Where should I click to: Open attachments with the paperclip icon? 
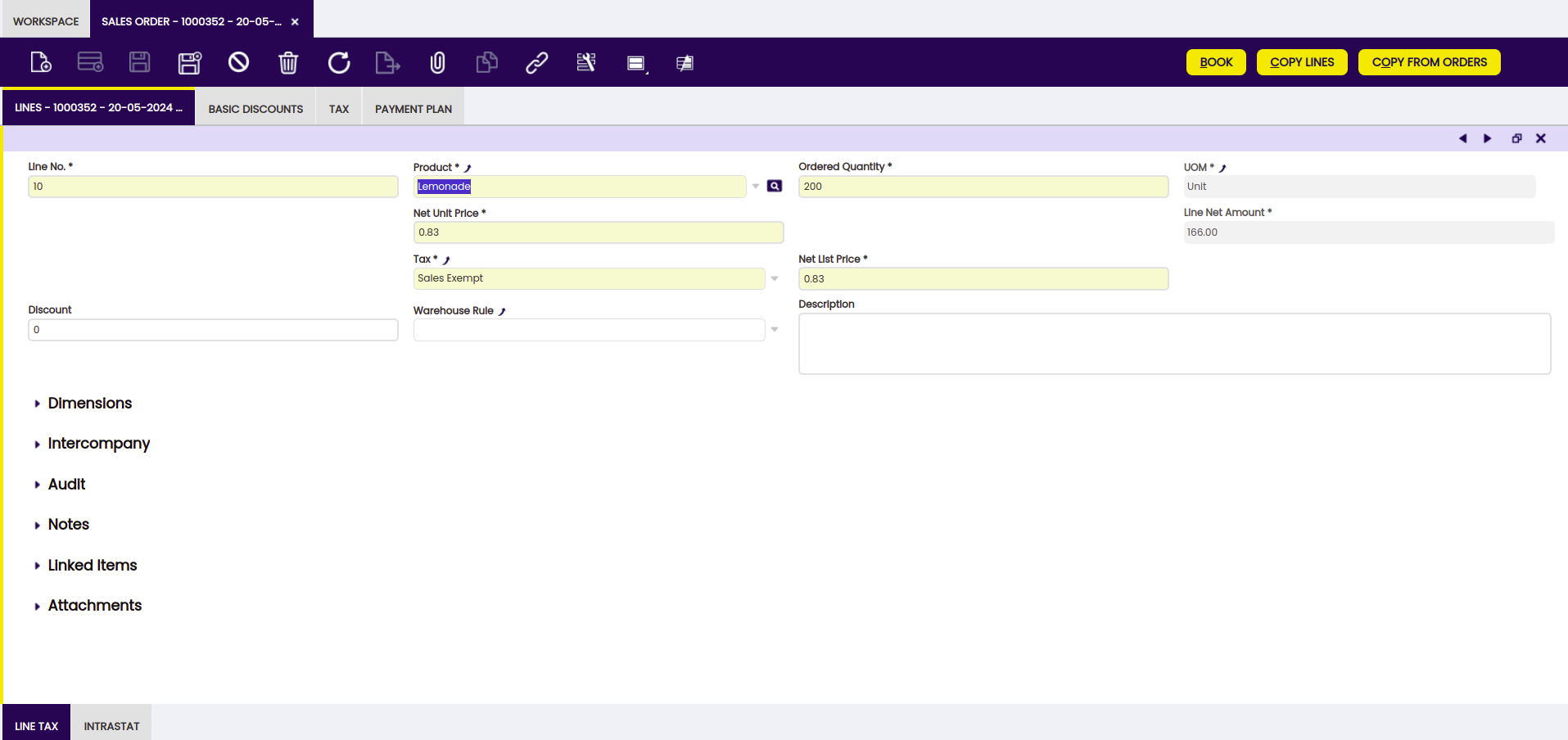[438, 62]
